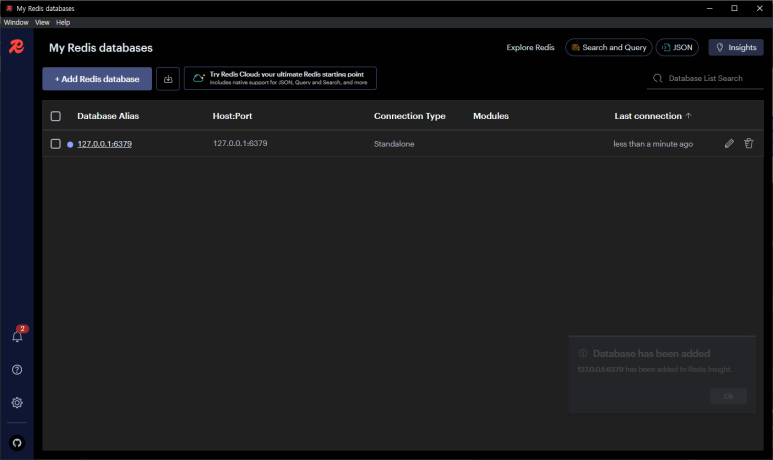
Task: Toggle the Insights panel button
Action: tap(736, 47)
